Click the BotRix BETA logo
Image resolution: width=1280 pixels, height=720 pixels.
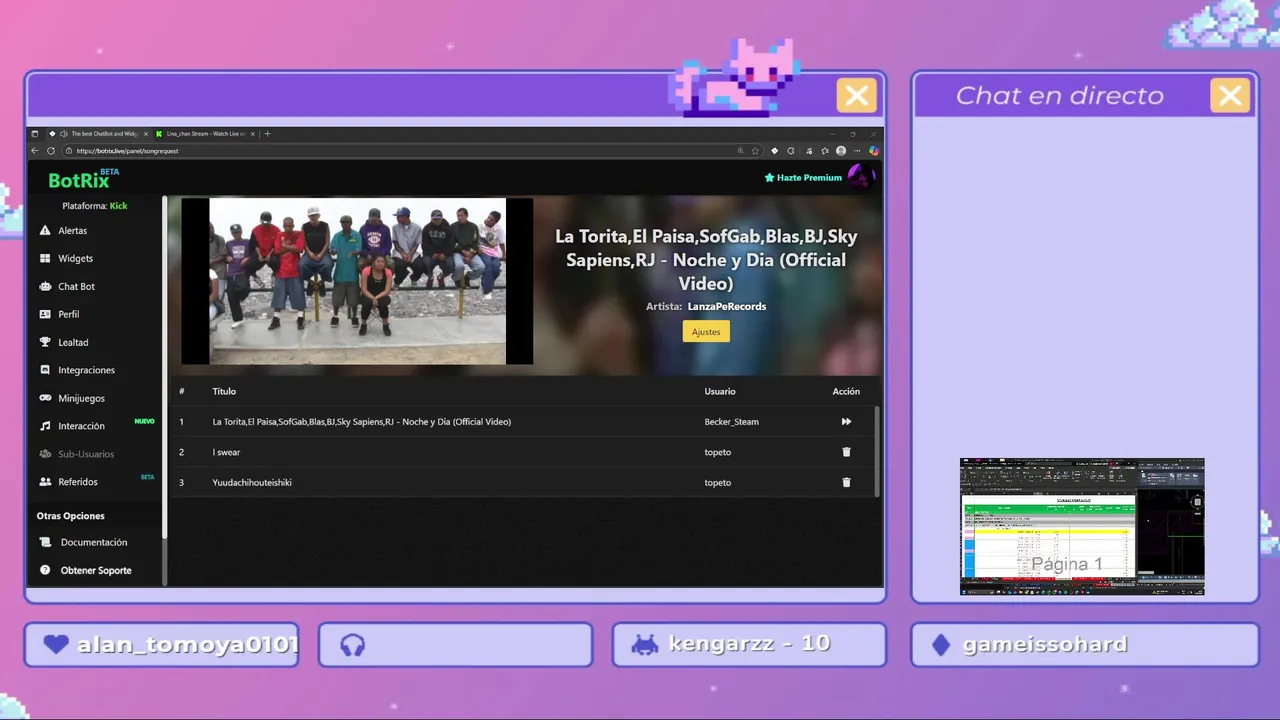point(83,180)
